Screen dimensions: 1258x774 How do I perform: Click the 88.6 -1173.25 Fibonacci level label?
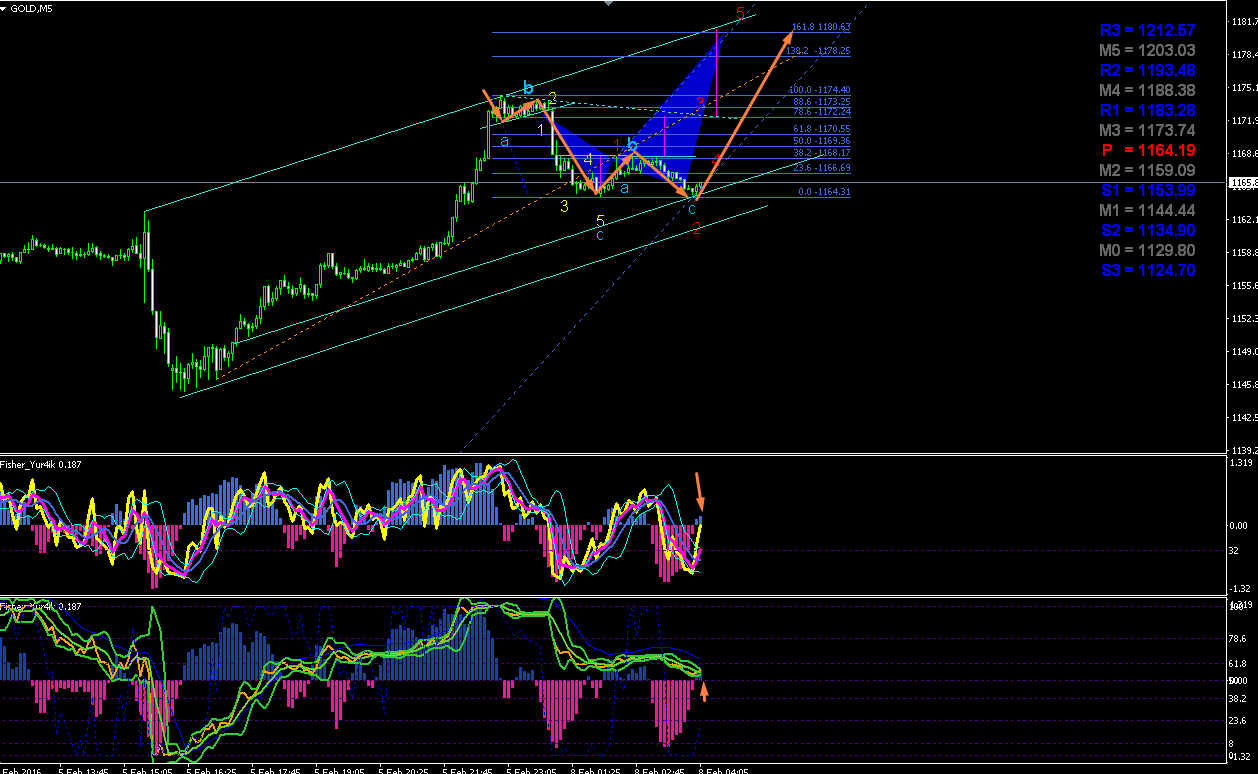coord(820,102)
